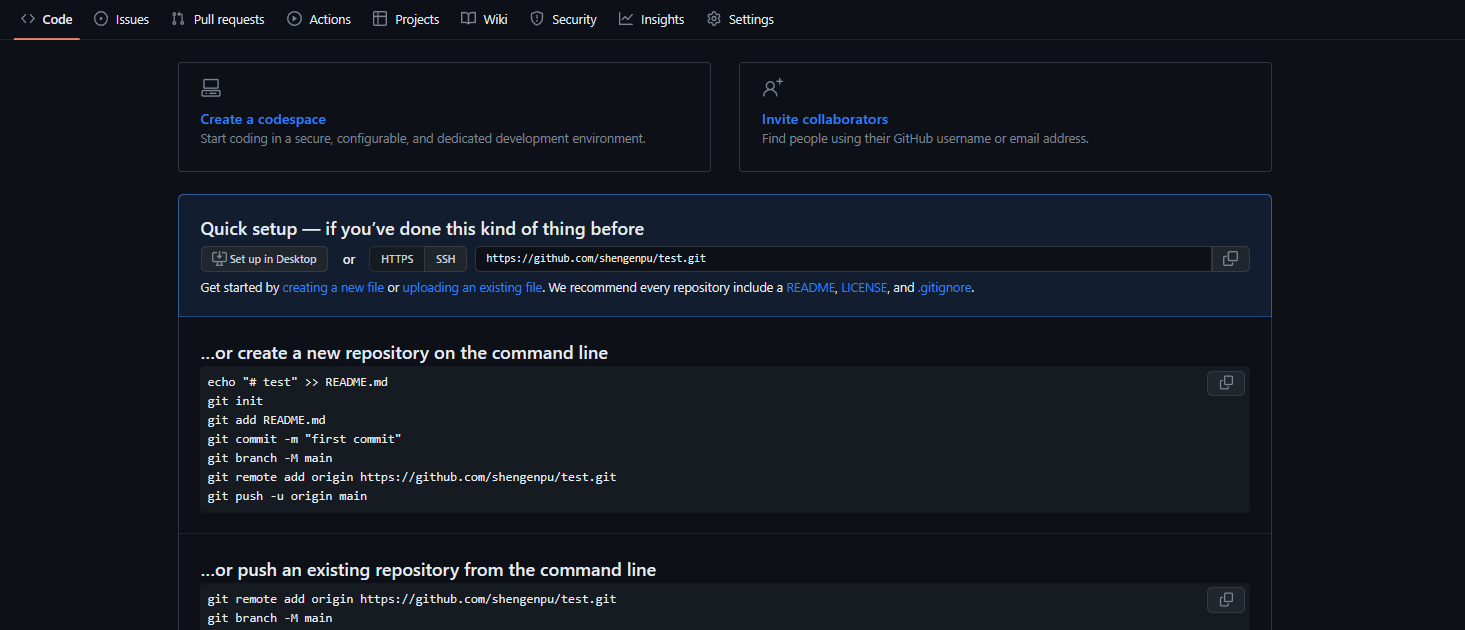
Task: Click the 'echo "# test" >> README.md' line
Action: point(297,382)
